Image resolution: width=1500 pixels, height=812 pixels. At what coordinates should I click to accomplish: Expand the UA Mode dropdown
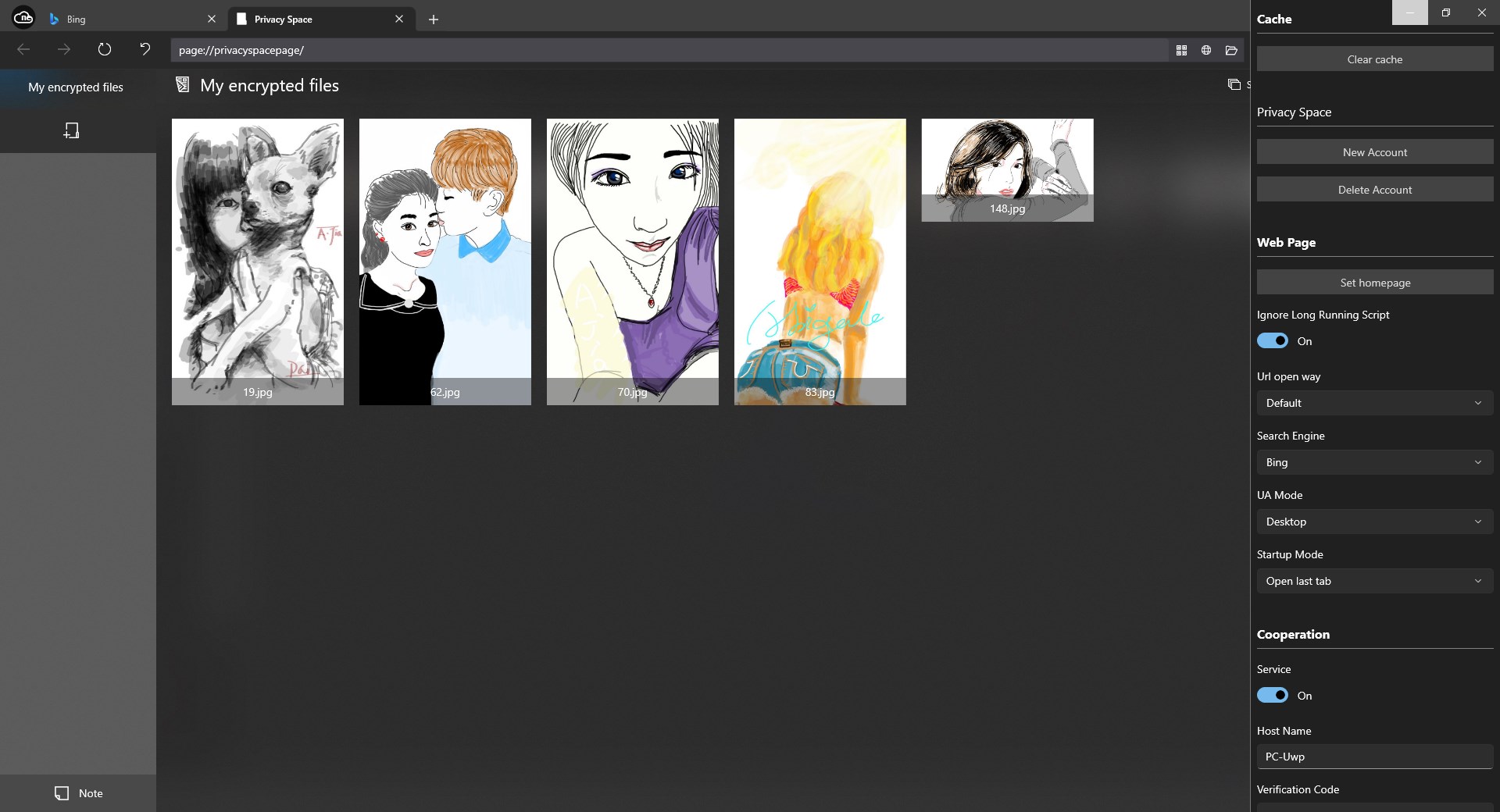(x=1375, y=522)
